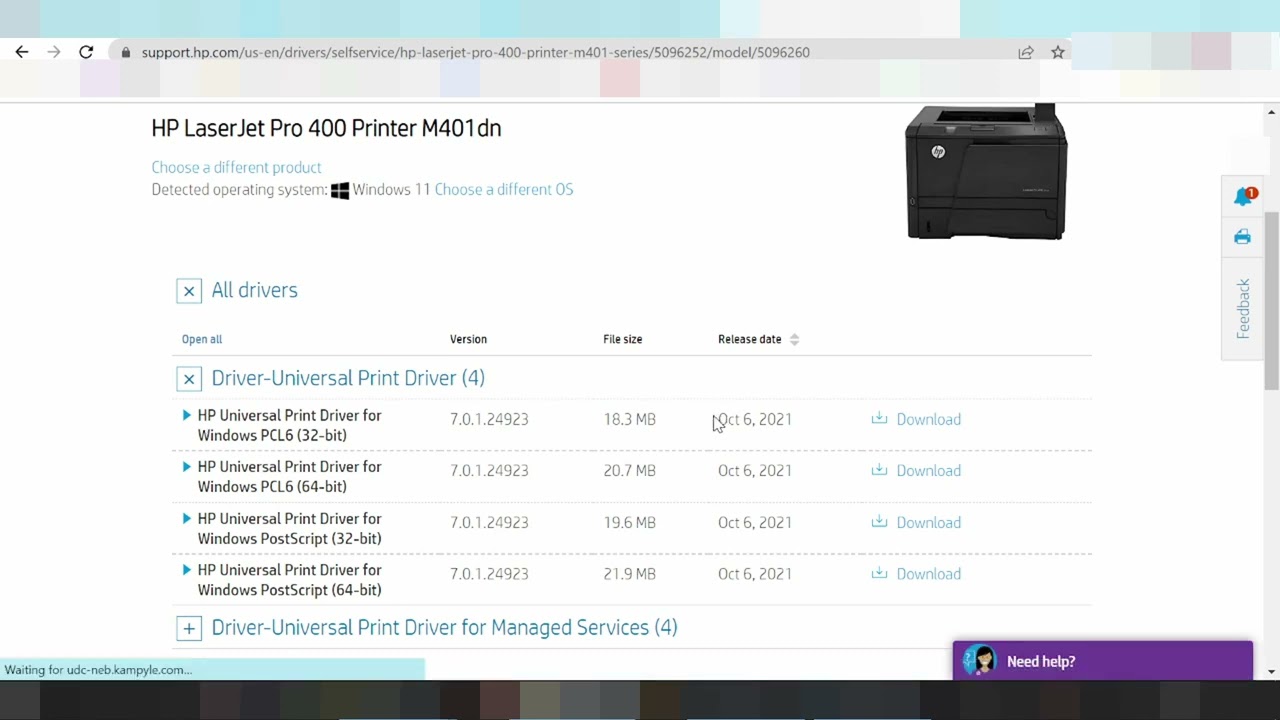This screenshot has height=720, width=1280.
Task: Download the PostScript (32-bit) driver
Action: point(928,522)
